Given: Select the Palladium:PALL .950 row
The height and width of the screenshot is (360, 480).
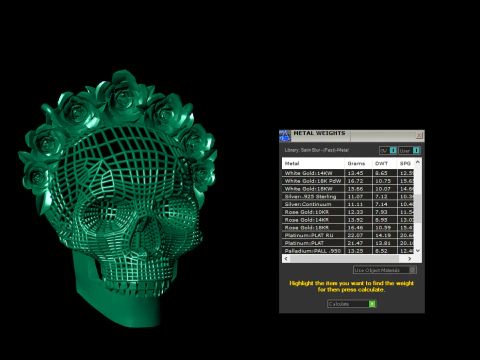Looking at the screenshot, I should pos(348,251).
